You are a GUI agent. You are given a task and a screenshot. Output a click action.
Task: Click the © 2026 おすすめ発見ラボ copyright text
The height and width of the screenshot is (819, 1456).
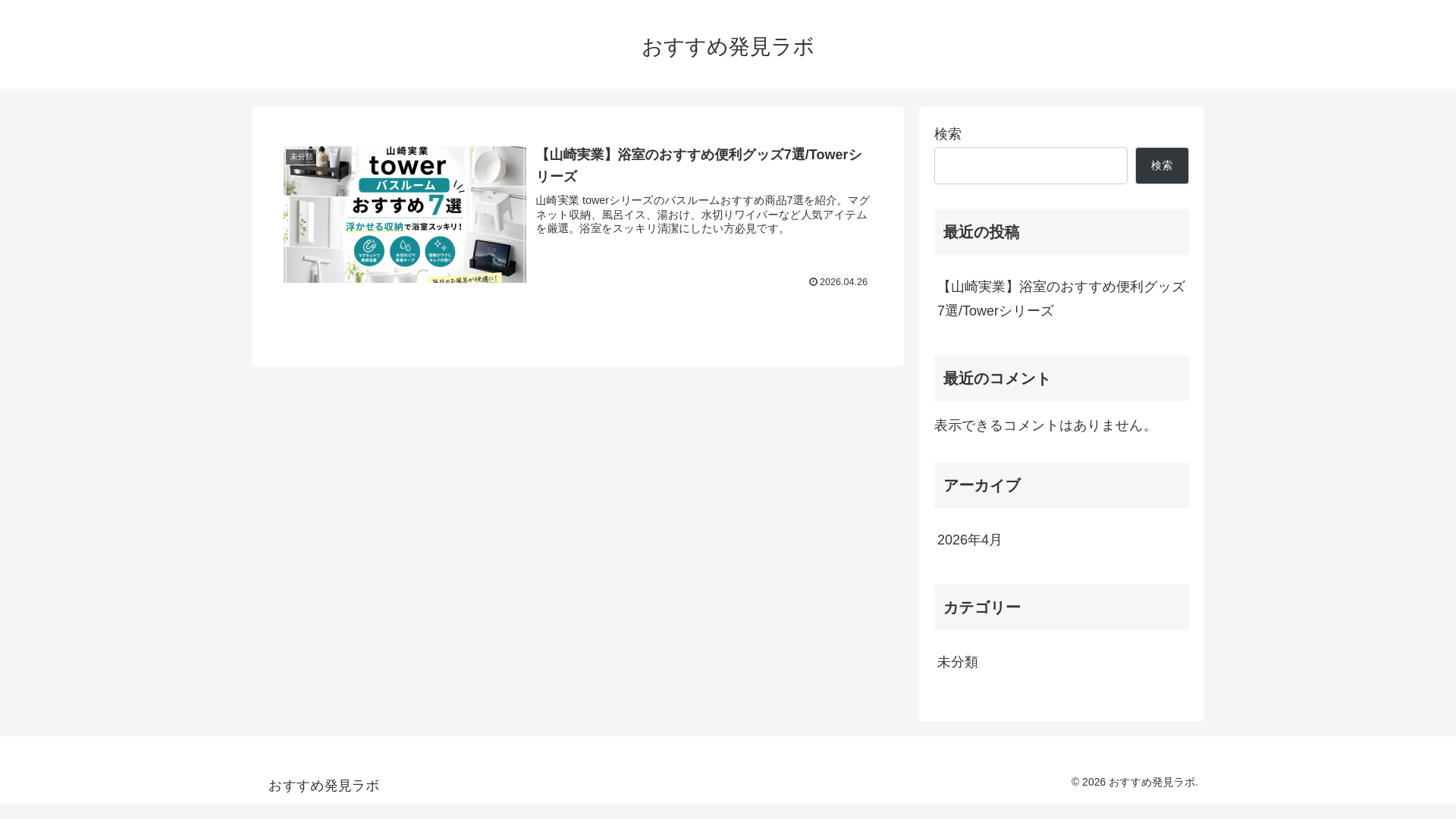pos(1134,782)
